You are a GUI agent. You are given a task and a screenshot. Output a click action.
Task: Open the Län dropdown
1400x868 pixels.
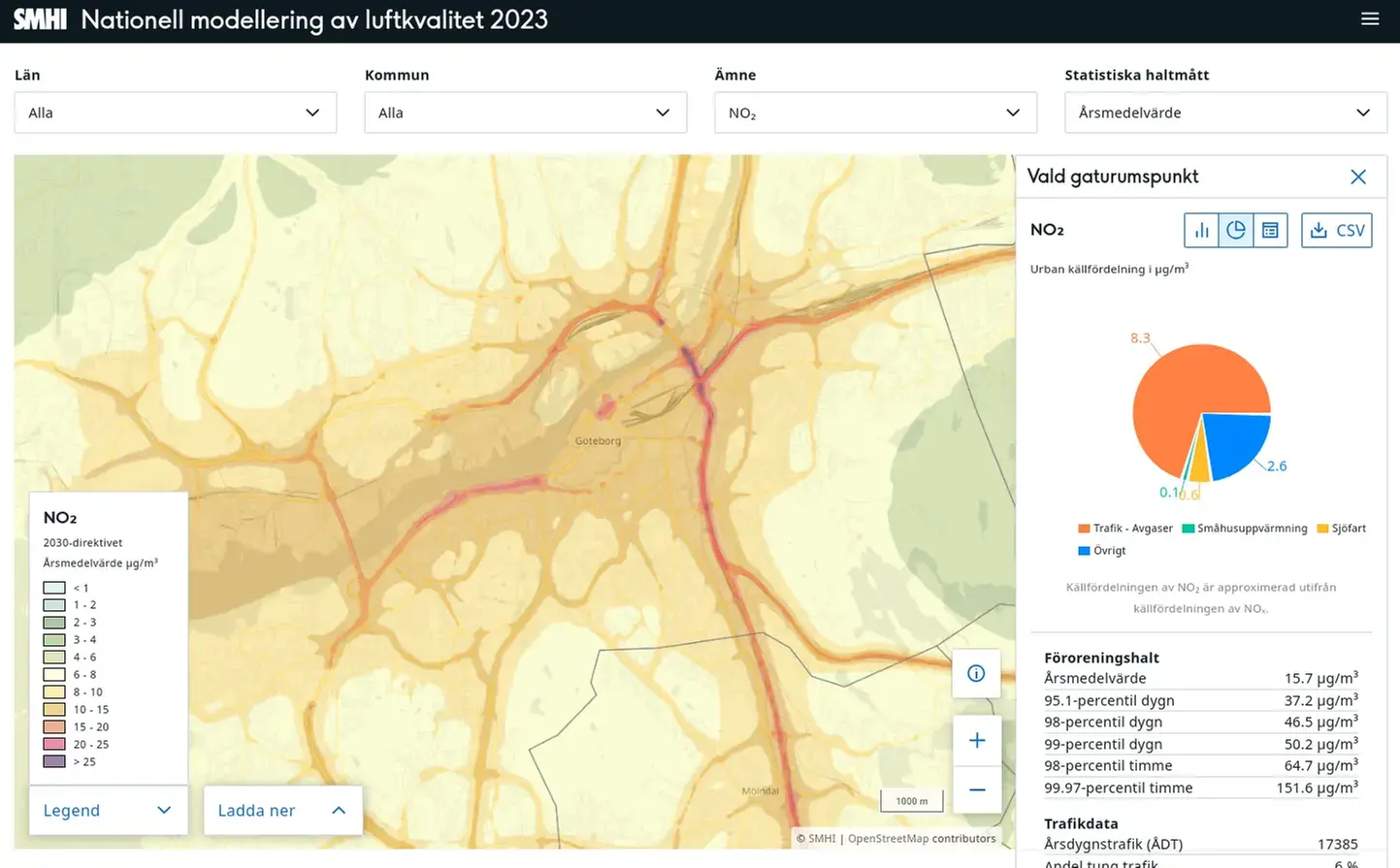[175, 113]
